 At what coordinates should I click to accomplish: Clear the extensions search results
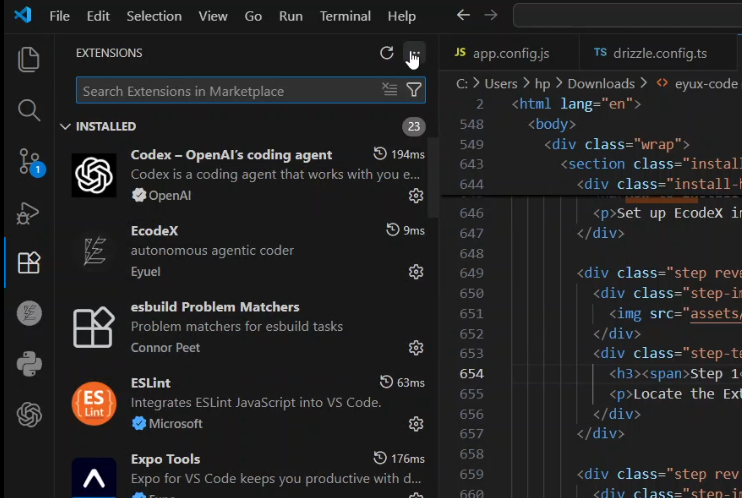pyautogui.click(x=390, y=91)
